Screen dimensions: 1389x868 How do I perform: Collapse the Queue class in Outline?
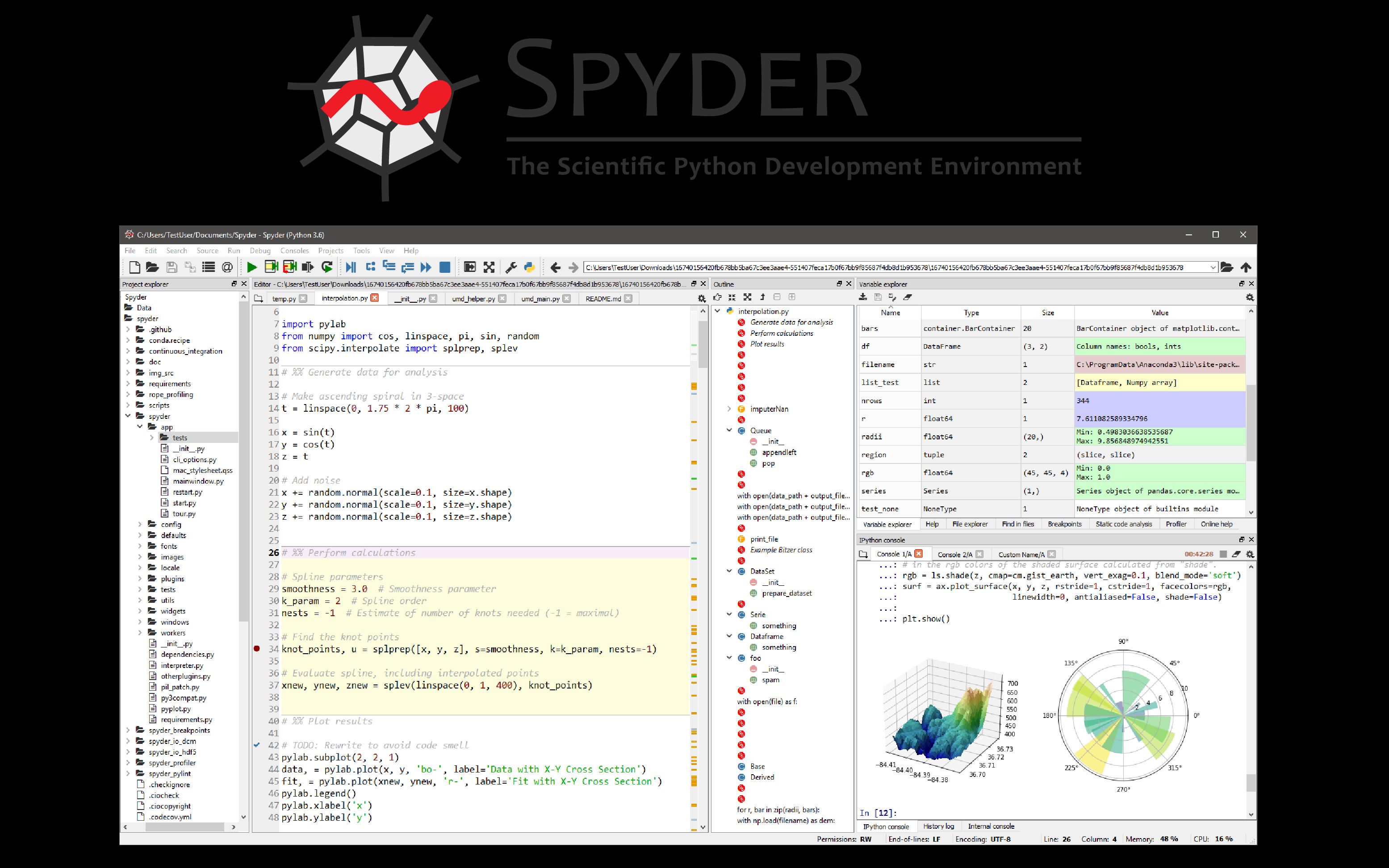[729, 430]
